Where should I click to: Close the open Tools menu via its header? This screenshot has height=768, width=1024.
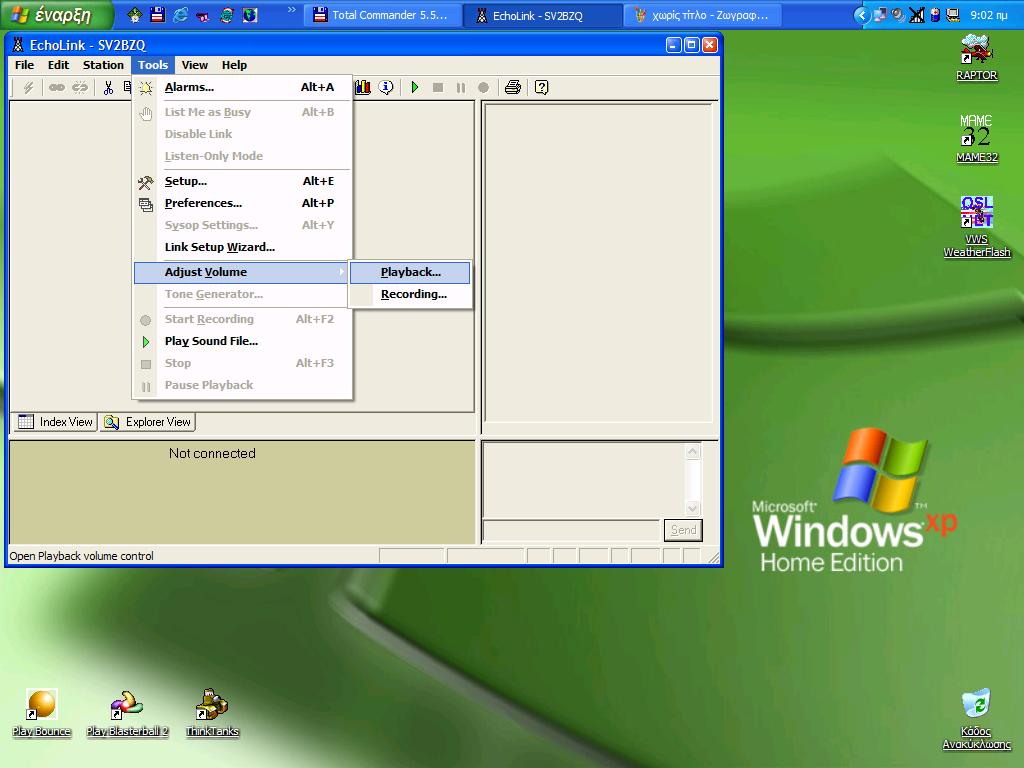pyautogui.click(x=153, y=65)
